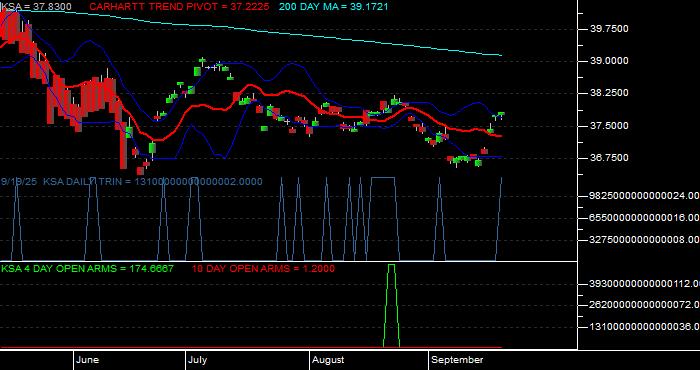This screenshot has height=370, width=700.
Task: Click the 38.2500 price axis value
Action: [x=609, y=93]
